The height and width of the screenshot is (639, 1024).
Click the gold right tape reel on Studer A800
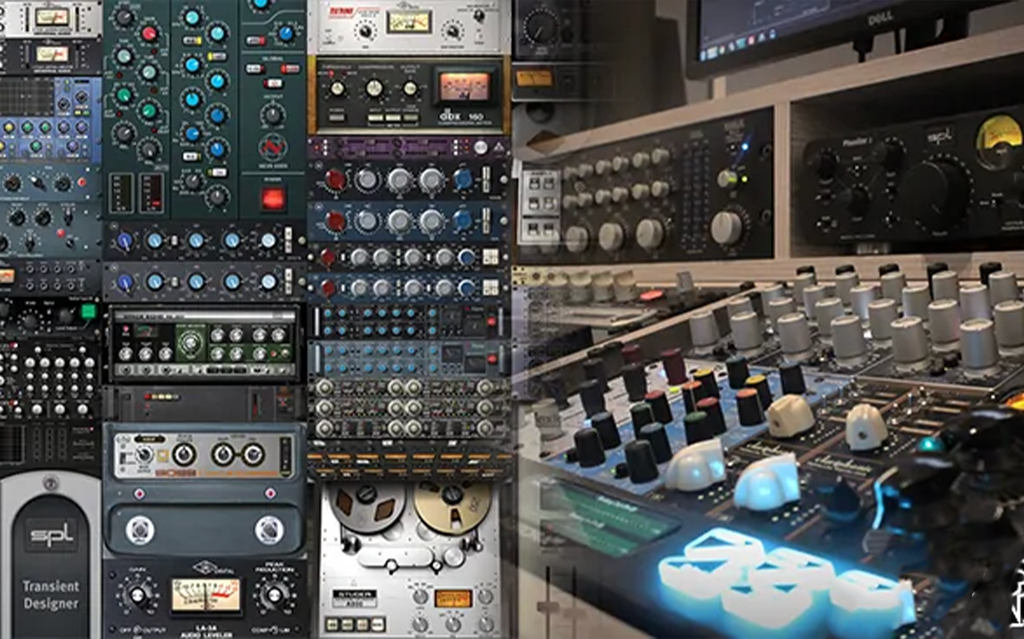click(453, 508)
